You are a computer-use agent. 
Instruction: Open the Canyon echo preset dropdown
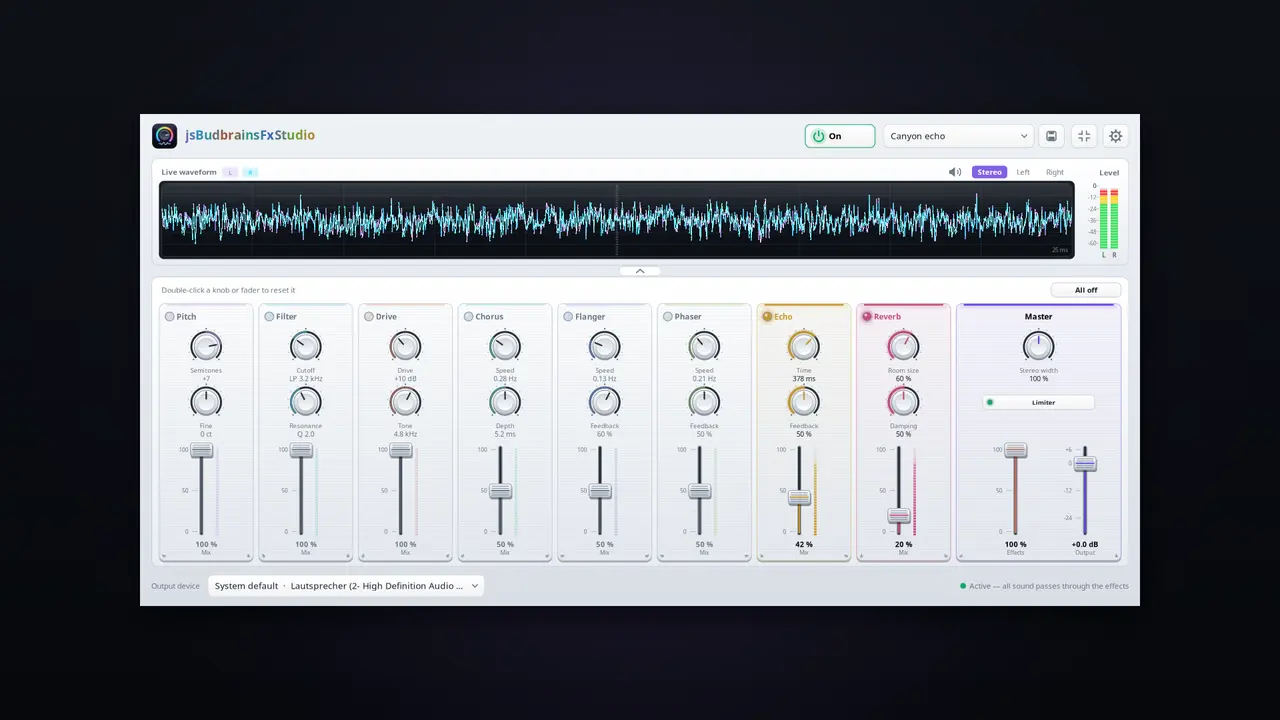click(958, 136)
